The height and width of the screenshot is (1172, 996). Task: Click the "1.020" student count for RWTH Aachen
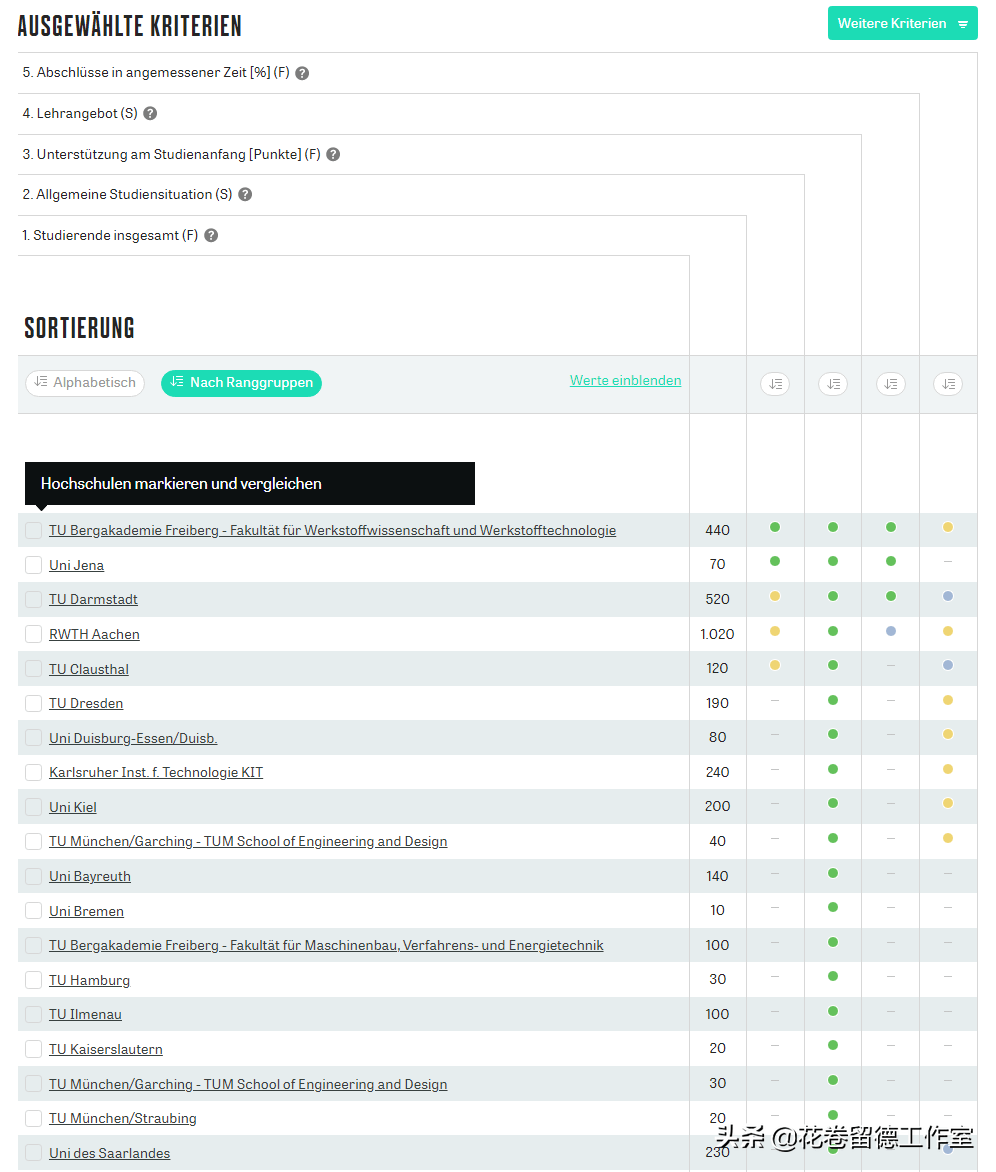pyautogui.click(x=717, y=635)
